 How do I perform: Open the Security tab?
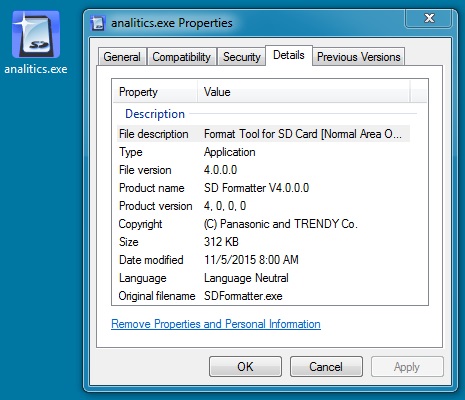[242, 57]
